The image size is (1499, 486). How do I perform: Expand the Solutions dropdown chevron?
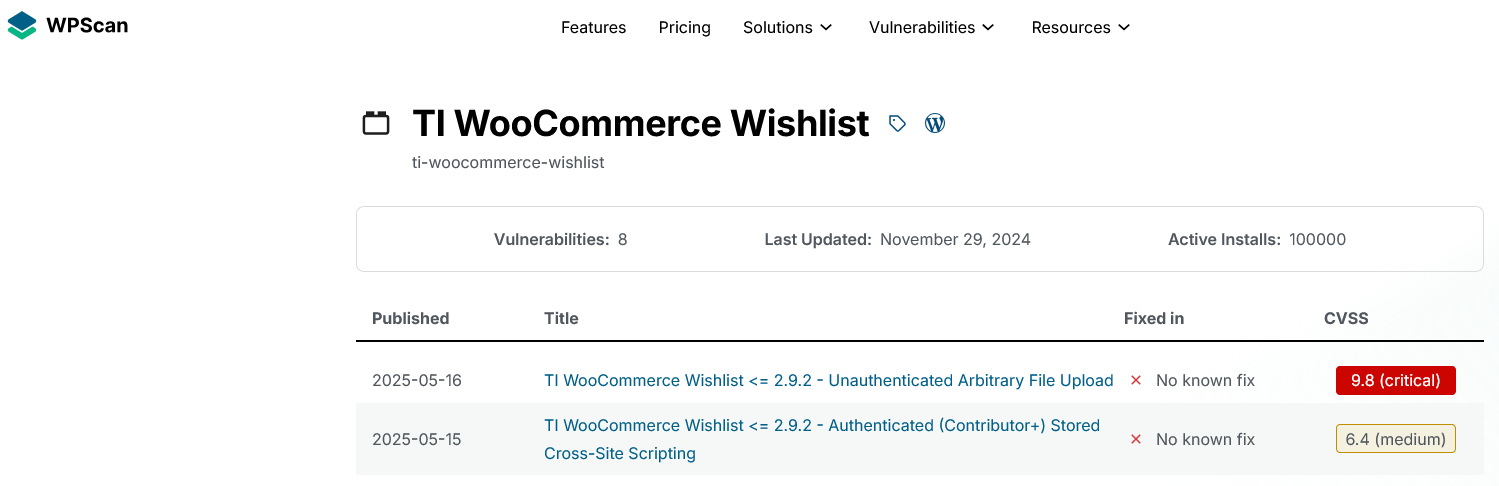(x=826, y=28)
